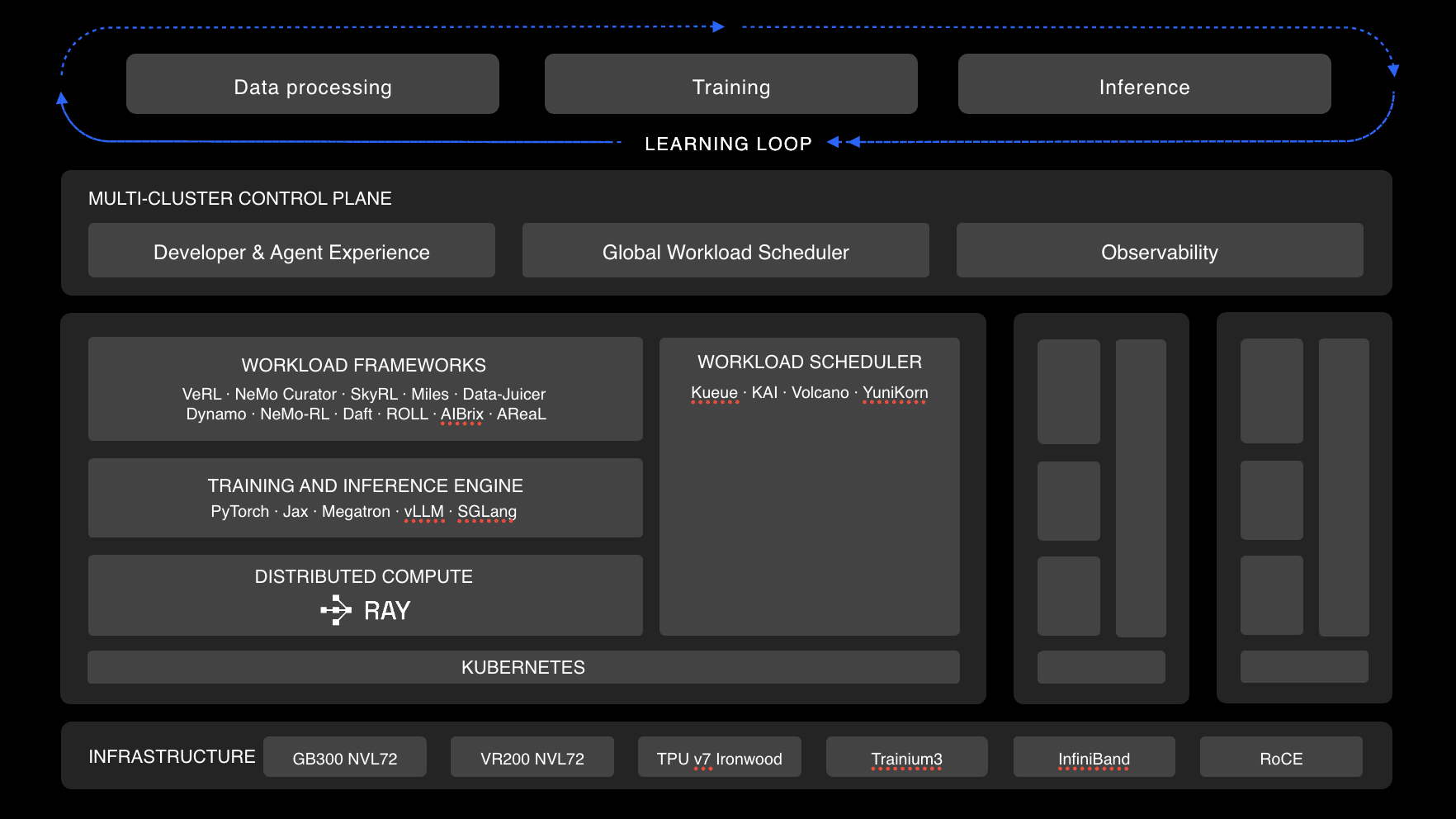Screen dimensions: 1456x819
Task: Select the VR200 NVL72 chip
Action: 532,757
